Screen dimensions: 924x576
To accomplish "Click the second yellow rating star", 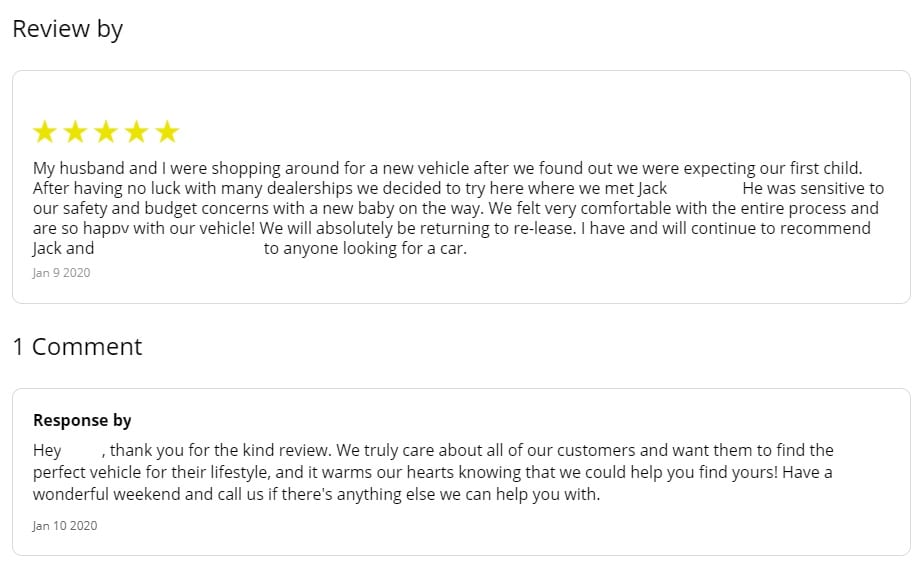I will tap(75, 132).
